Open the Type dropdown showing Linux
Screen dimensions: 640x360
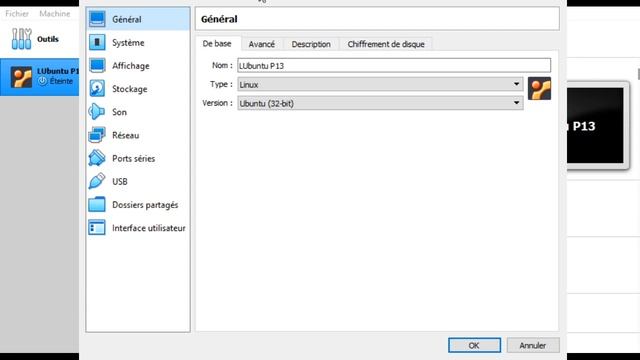click(x=380, y=84)
